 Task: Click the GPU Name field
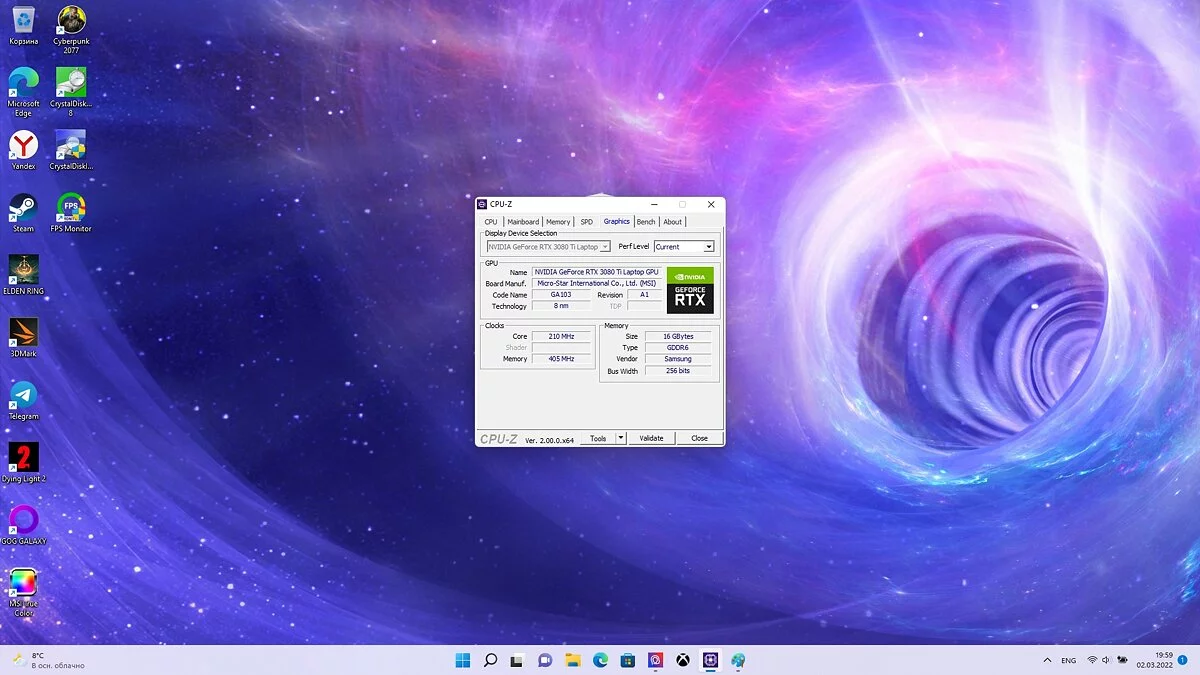[596, 272]
